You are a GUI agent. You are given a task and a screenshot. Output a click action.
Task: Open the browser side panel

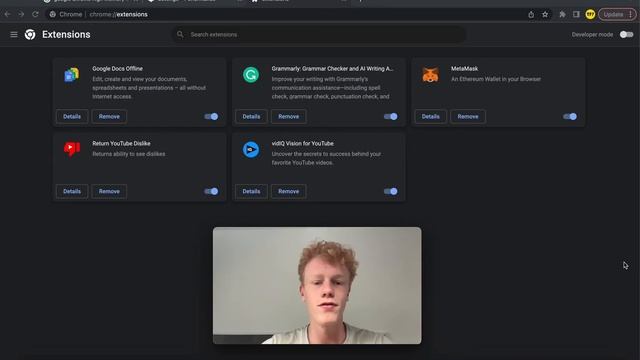coord(576,14)
